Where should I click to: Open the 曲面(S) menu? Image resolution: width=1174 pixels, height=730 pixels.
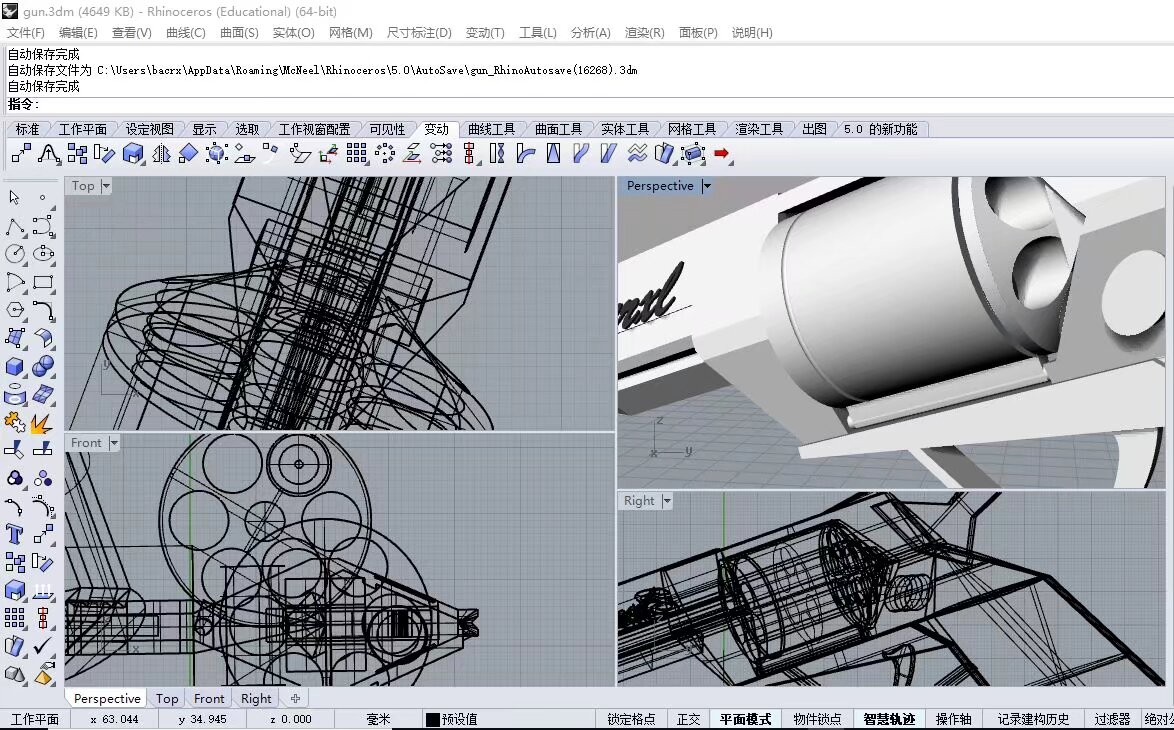[239, 33]
